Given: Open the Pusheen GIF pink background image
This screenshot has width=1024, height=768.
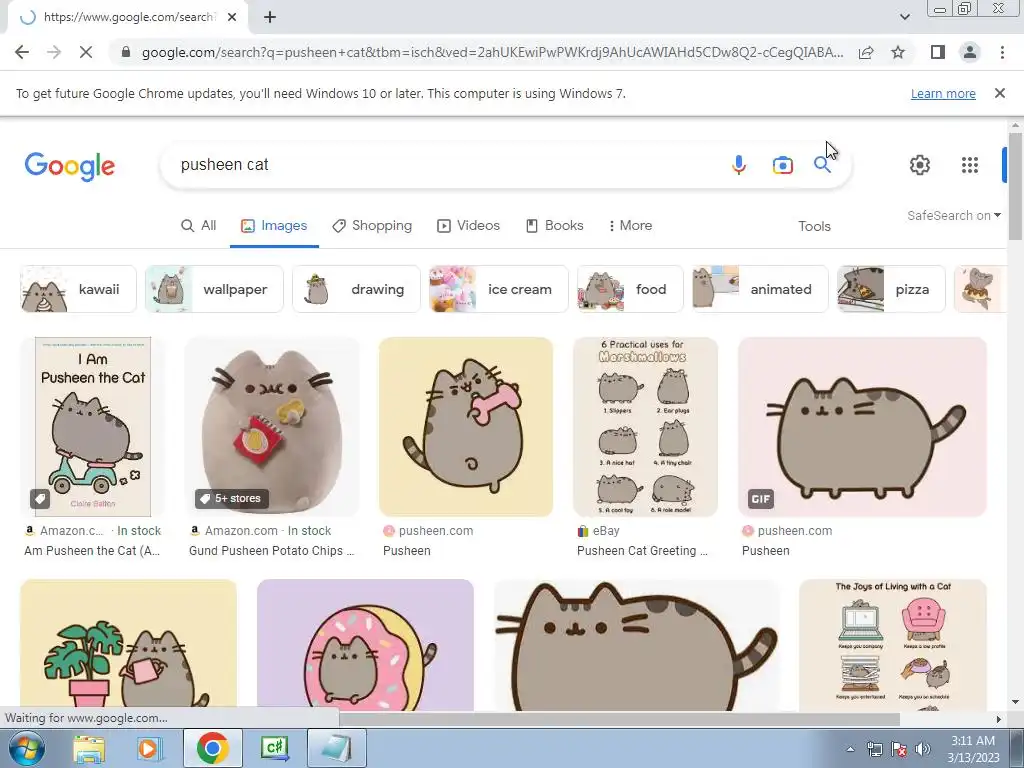Looking at the screenshot, I should point(862,426).
